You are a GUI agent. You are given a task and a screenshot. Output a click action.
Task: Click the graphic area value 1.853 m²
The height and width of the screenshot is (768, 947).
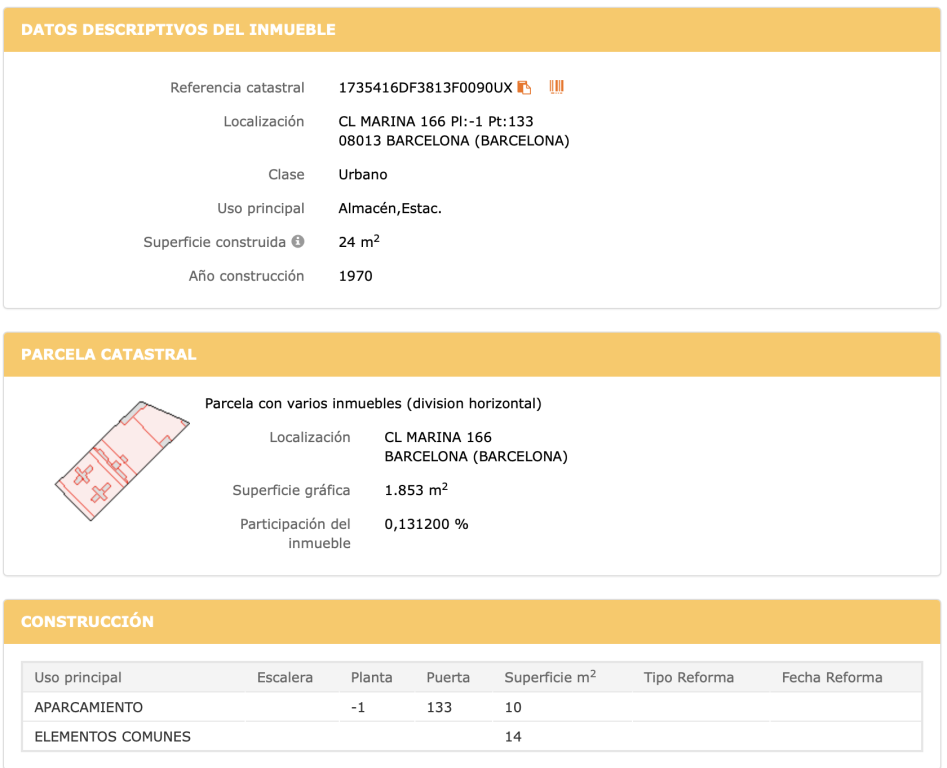tap(416, 490)
